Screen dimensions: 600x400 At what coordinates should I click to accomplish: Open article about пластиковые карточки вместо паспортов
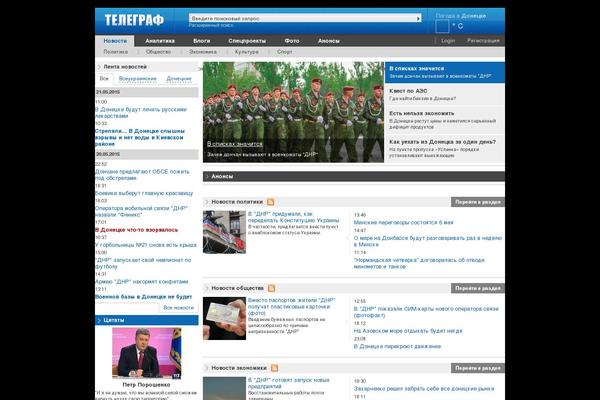(292, 307)
